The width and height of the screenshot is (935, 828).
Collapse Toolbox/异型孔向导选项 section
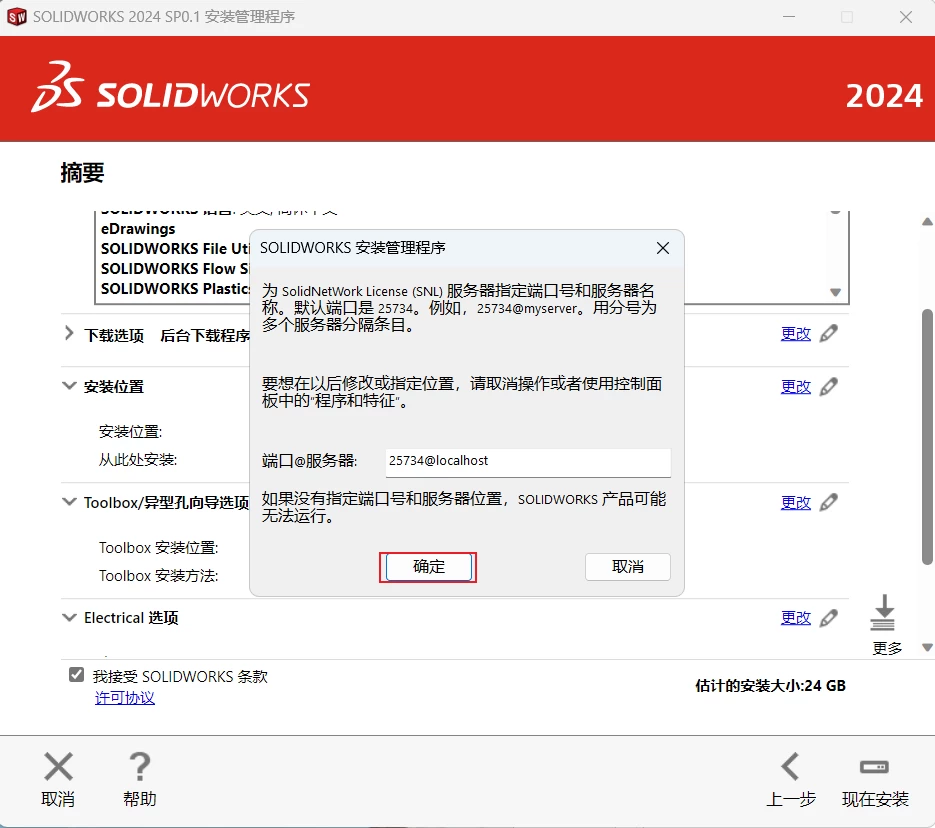click(69, 502)
